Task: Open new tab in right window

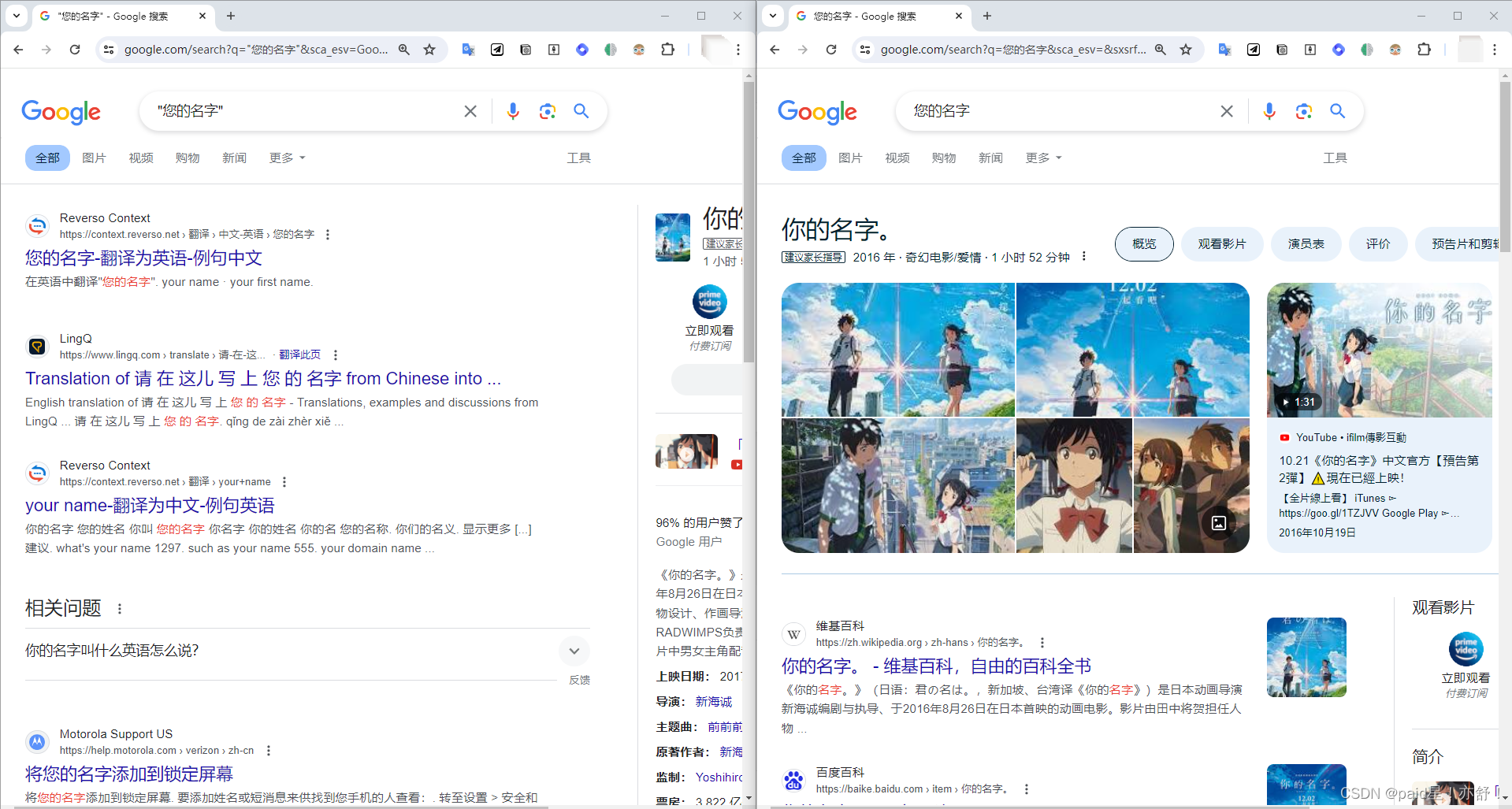Action: tap(987, 16)
